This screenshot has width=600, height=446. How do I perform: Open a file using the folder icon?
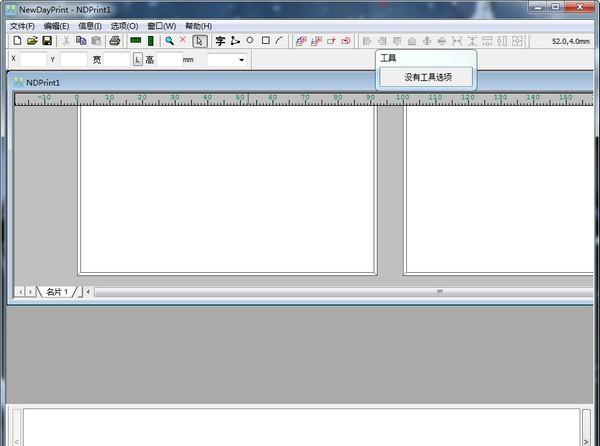pyautogui.click(x=32, y=41)
